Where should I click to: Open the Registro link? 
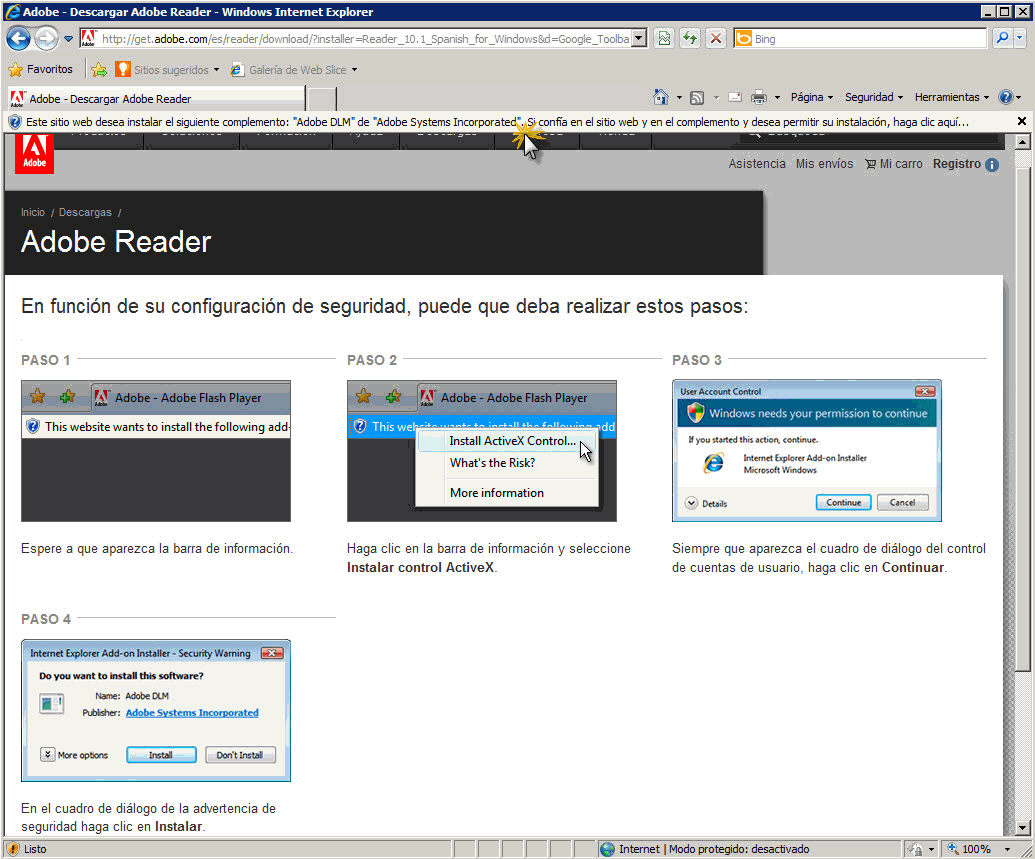(x=956, y=164)
